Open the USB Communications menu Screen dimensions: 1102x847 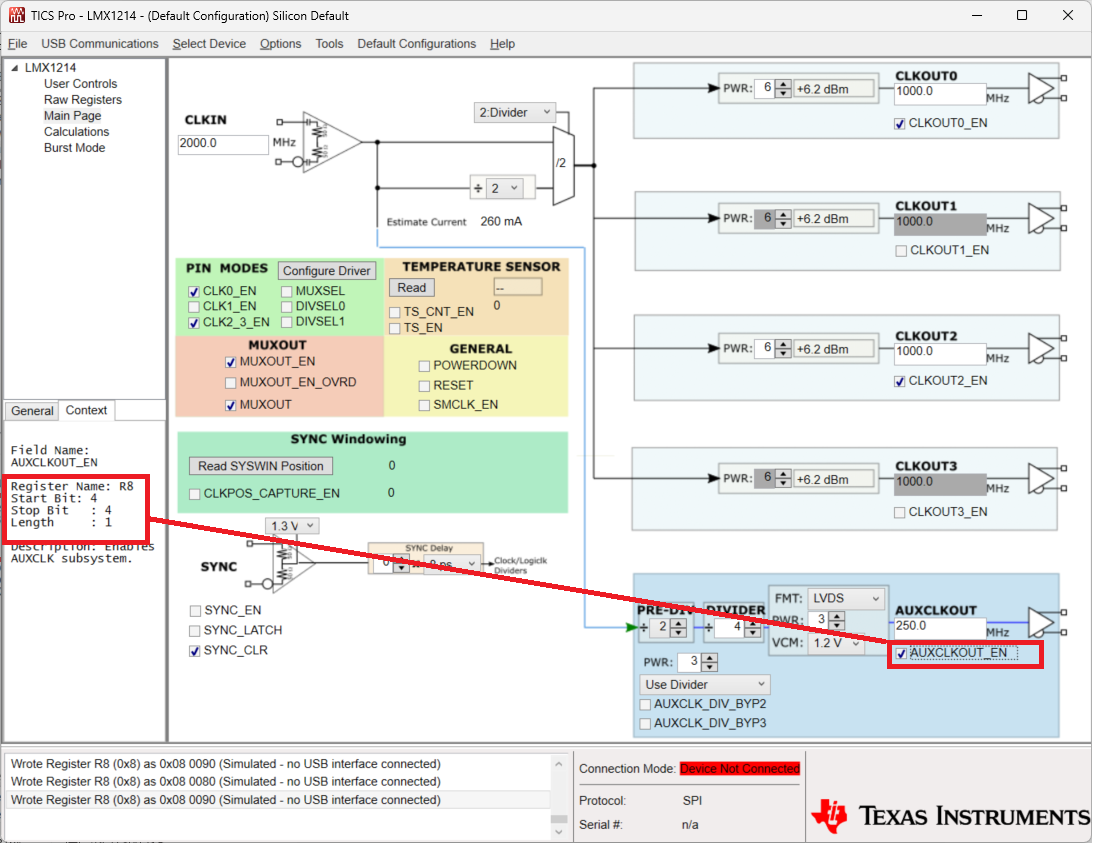[x=100, y=44]
